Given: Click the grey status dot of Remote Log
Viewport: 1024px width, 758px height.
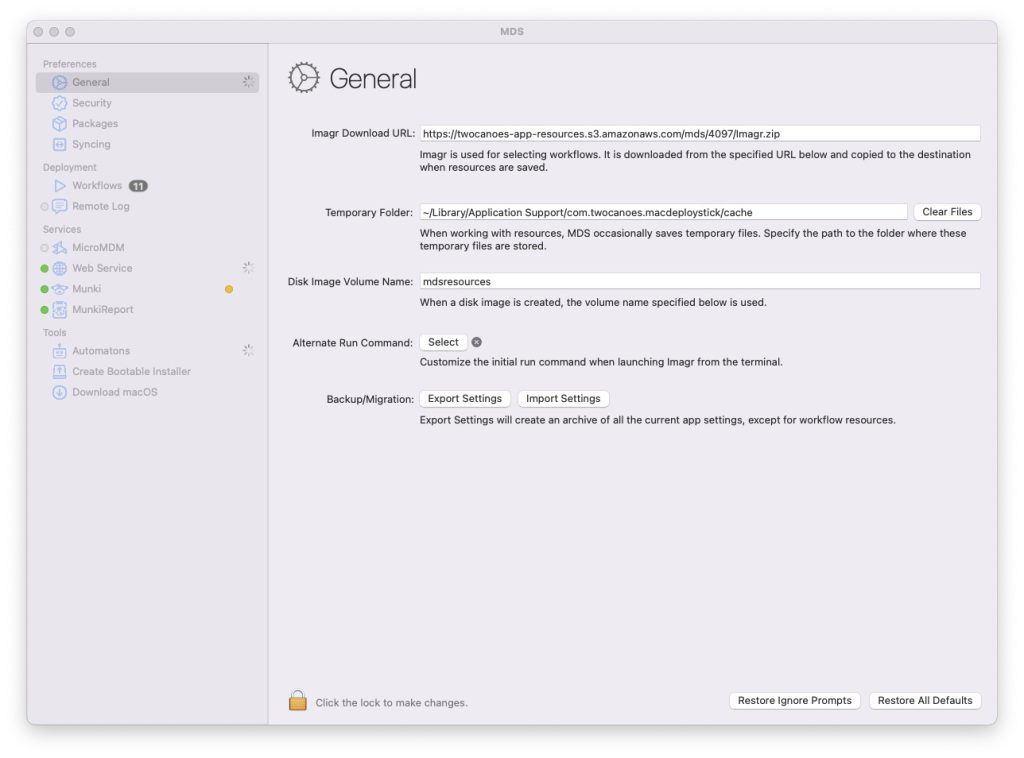Looking at the screenshot, I should (x=44, y=207).
